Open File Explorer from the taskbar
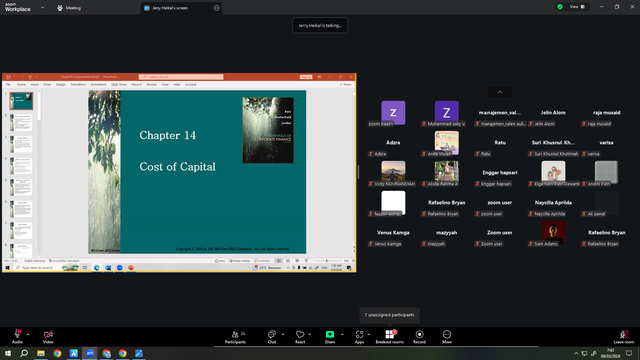 point(41,353)
